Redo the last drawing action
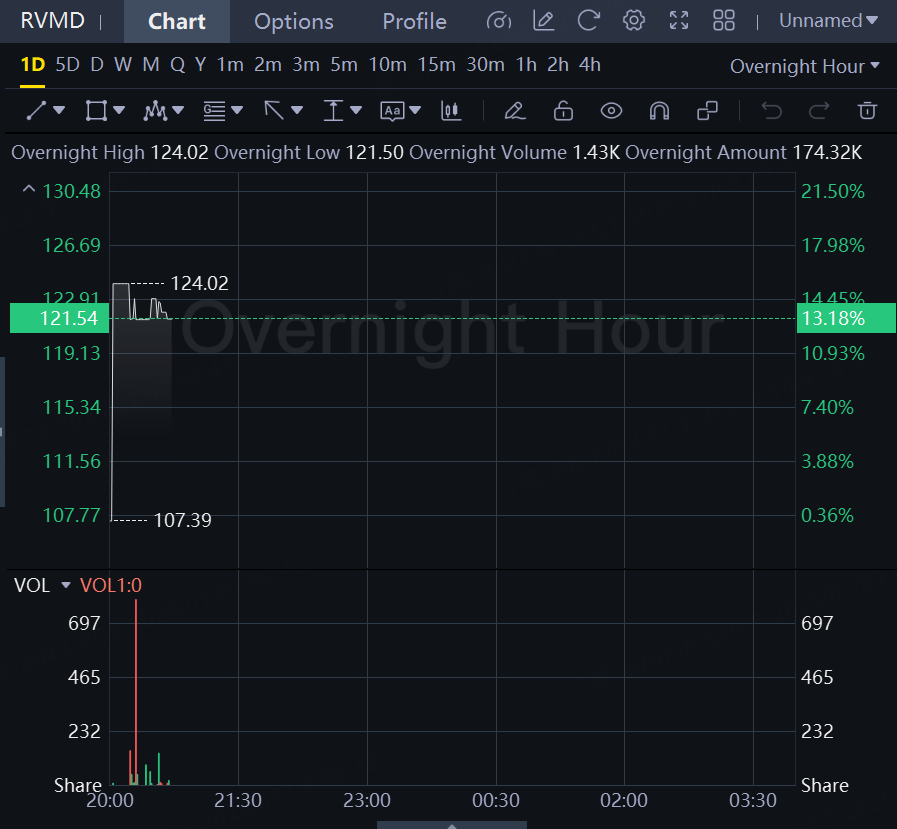897x829 pixels. click(819, 110)
